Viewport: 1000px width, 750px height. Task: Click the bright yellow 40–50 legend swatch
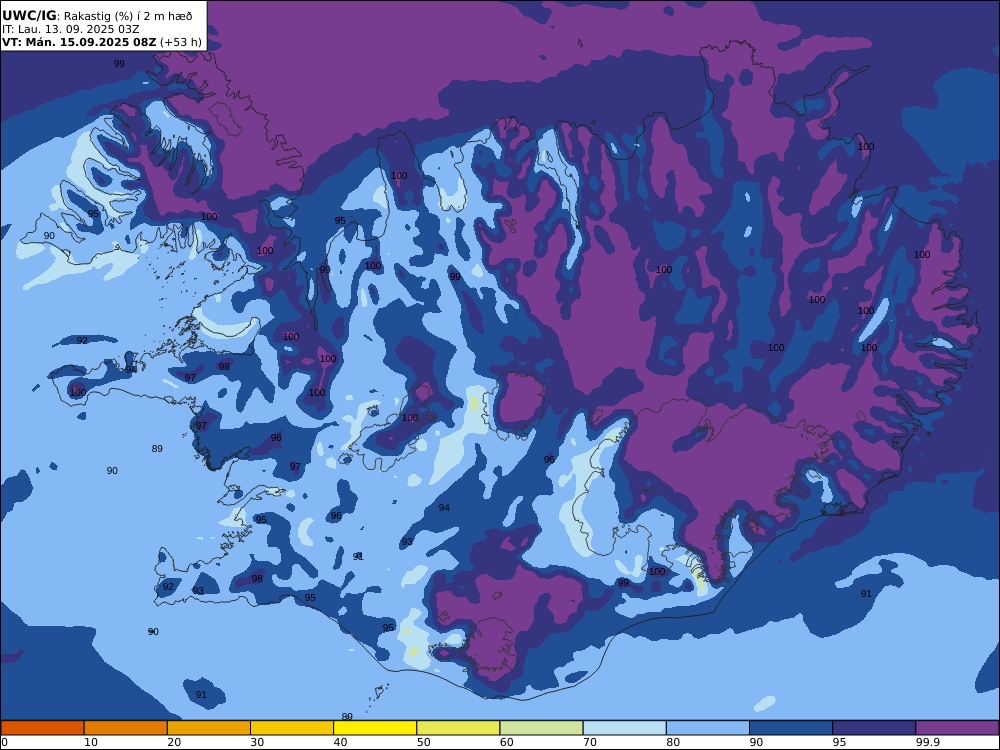(375, 728)
